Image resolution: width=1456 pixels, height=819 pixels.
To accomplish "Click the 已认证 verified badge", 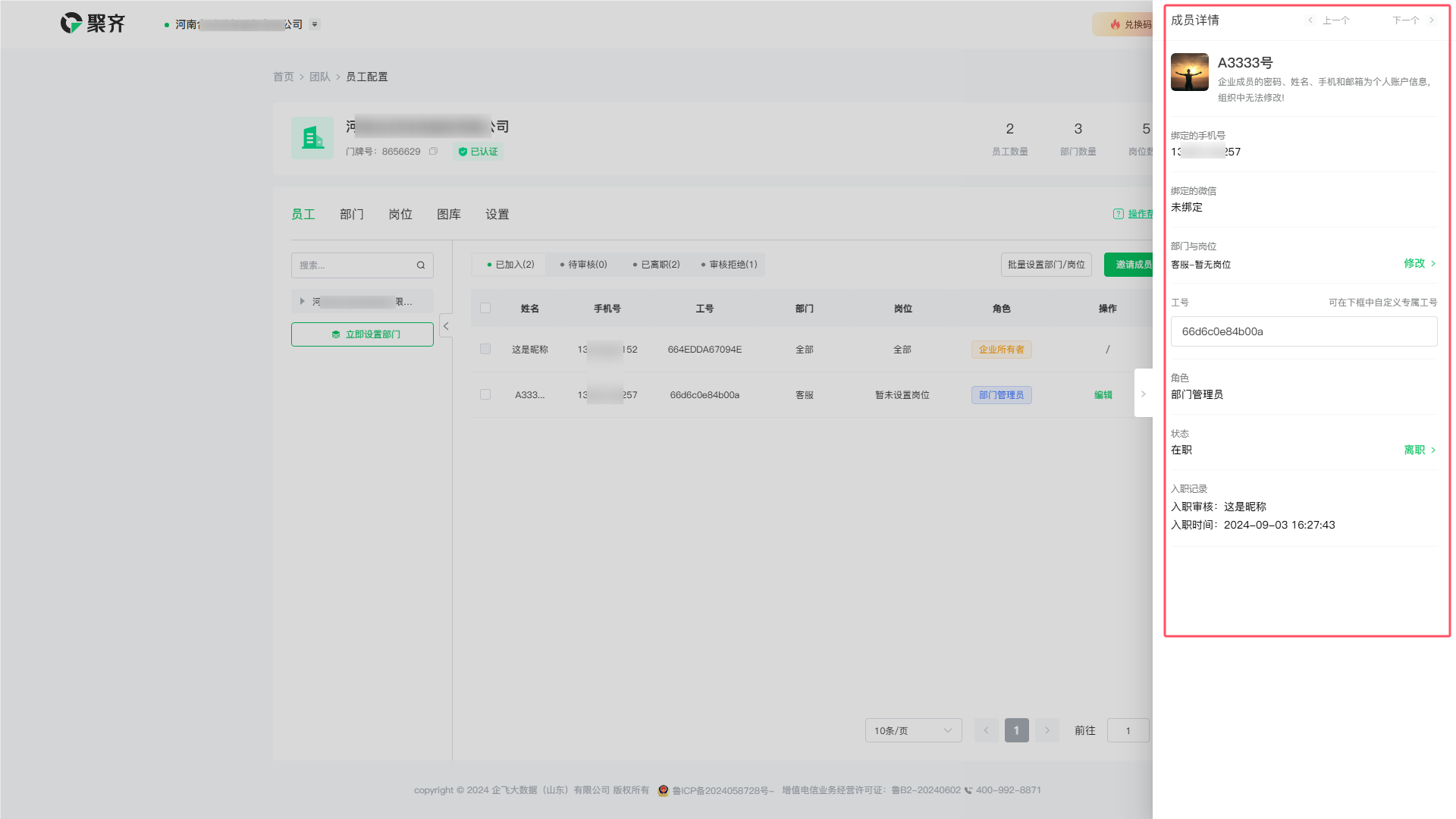I will click(479, 152).
